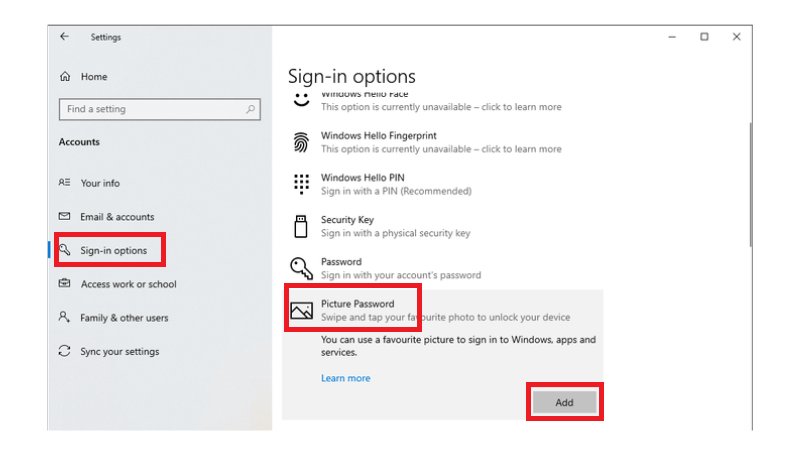Click the Windows Hello Face smiley icon
Screen dimensions: 800x450
(301, 100)
